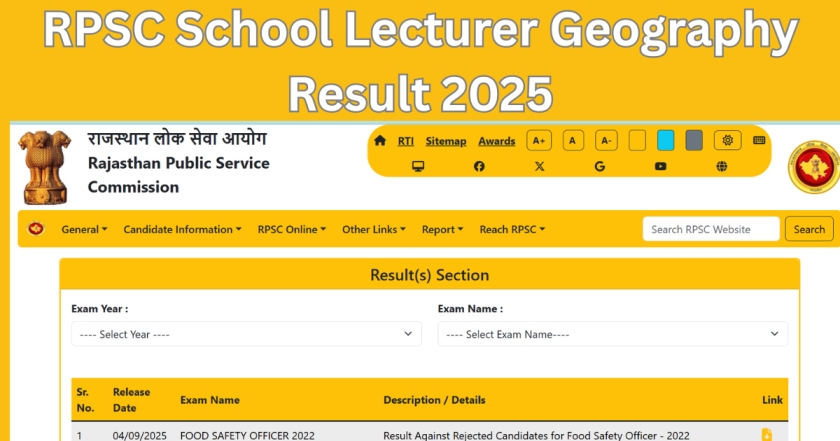Open the Reach RPSC menu

(512, 229)
